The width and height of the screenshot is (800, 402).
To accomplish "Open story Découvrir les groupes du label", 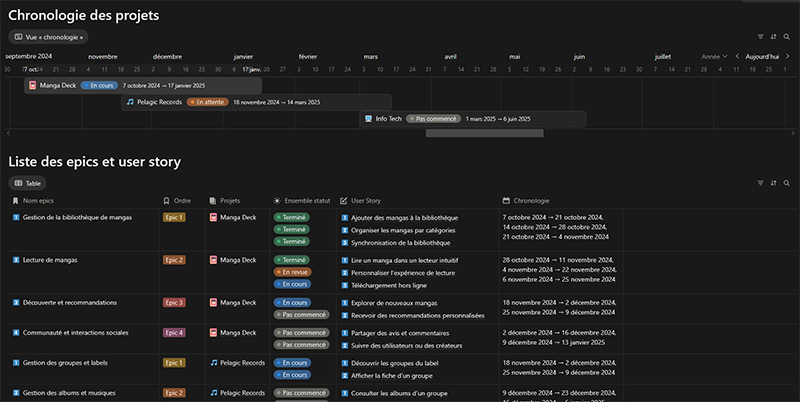I will point(394,363).
